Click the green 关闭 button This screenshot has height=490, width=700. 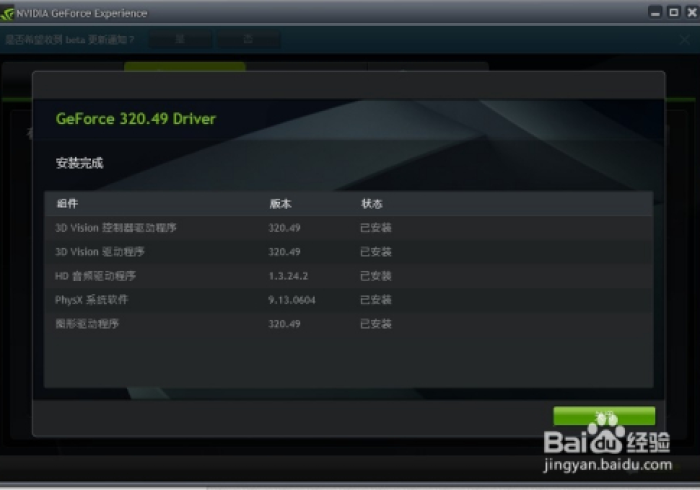coord(604,416)
